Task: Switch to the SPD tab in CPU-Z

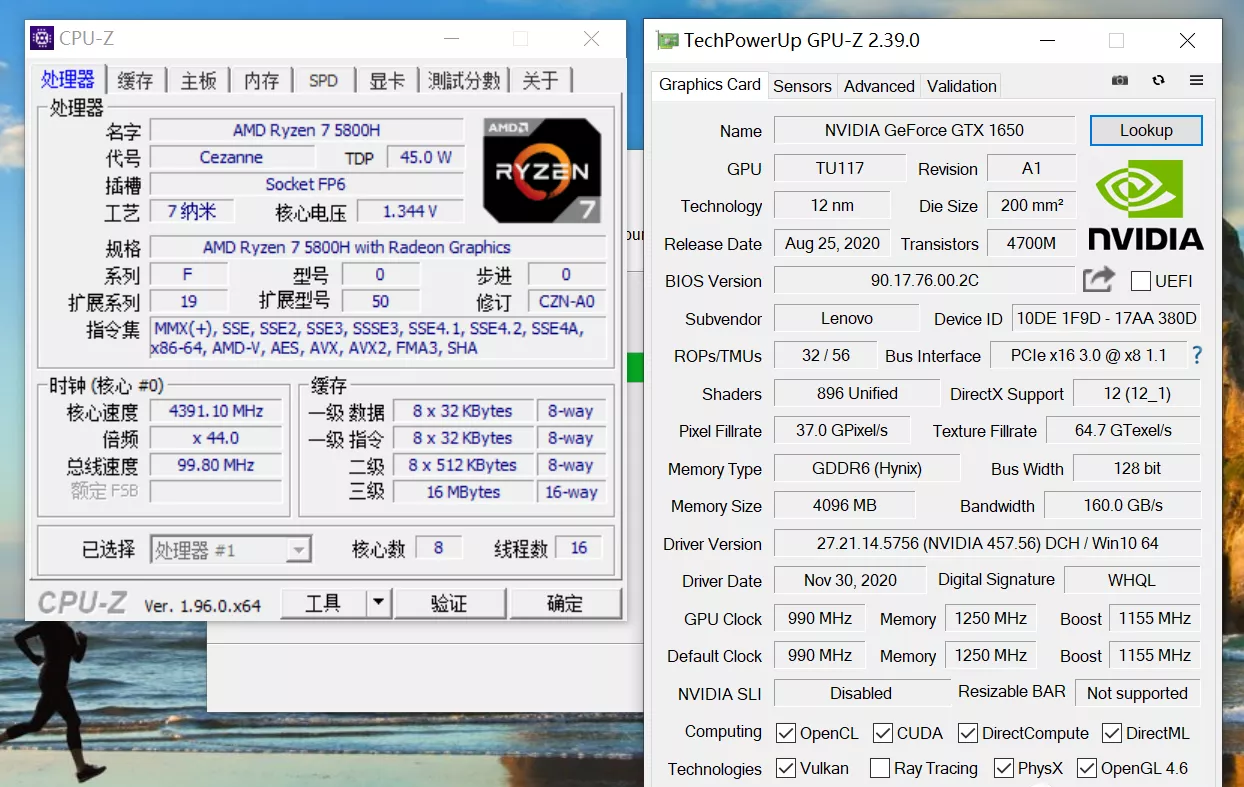Action: 323,81
